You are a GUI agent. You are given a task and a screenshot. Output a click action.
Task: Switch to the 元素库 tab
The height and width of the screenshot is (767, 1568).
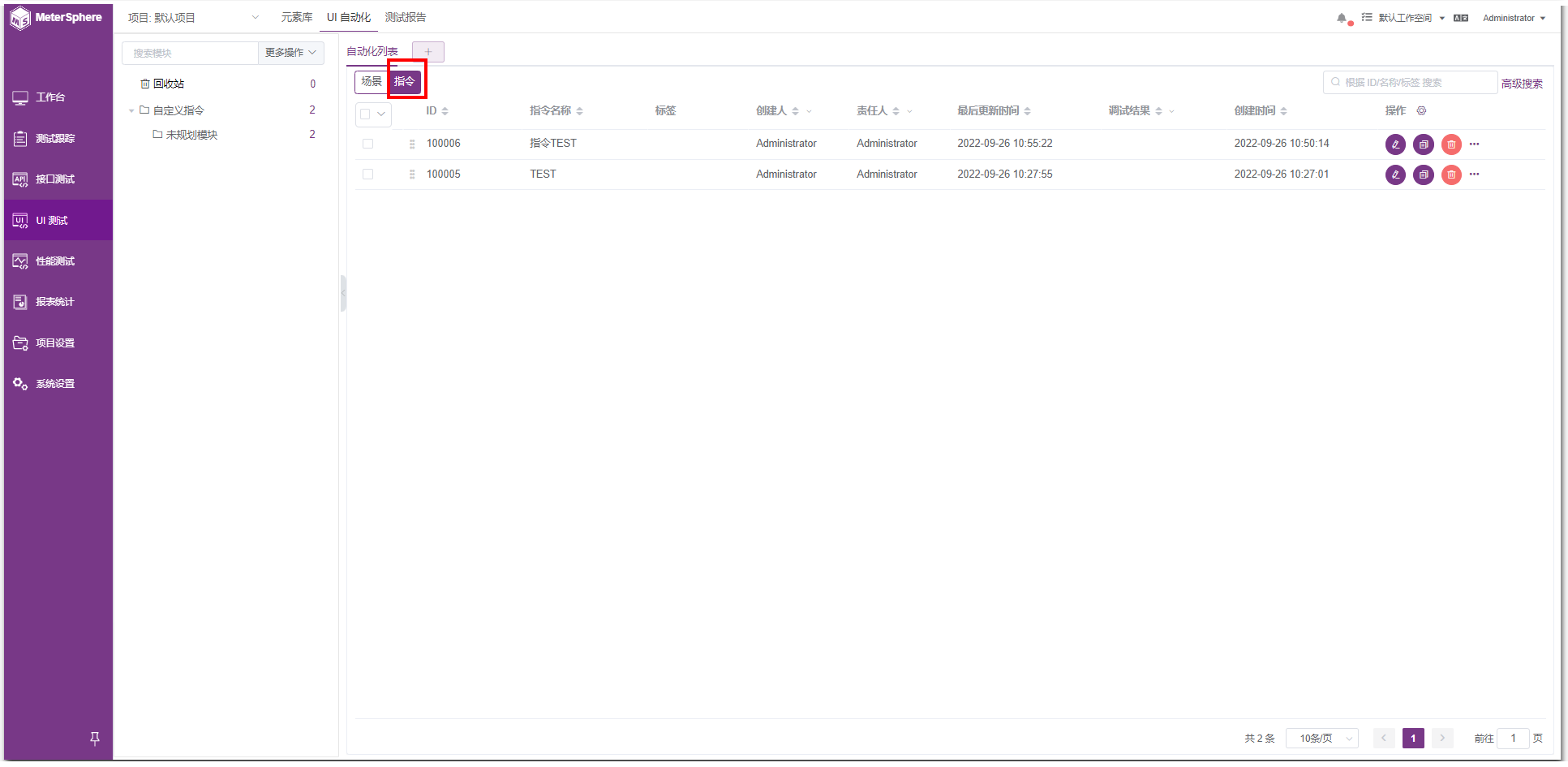click(x=297, y=17)
